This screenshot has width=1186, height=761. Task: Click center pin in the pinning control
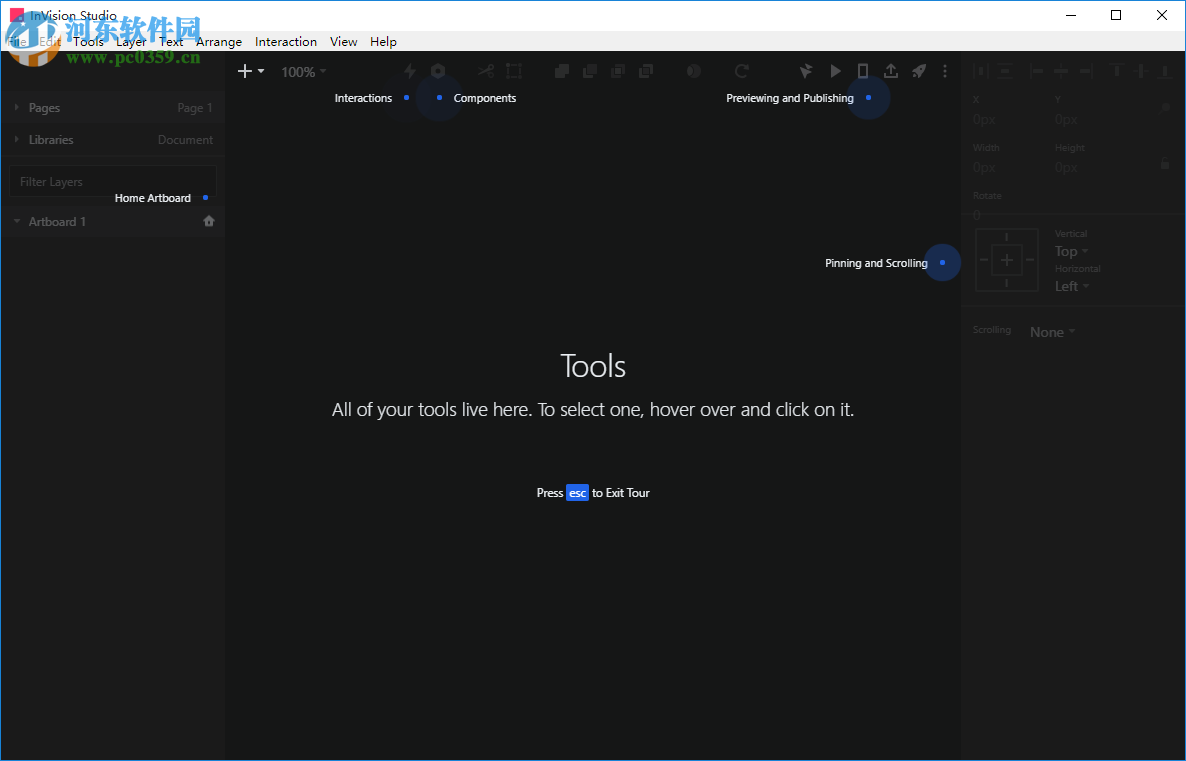tap(1006, 260)
